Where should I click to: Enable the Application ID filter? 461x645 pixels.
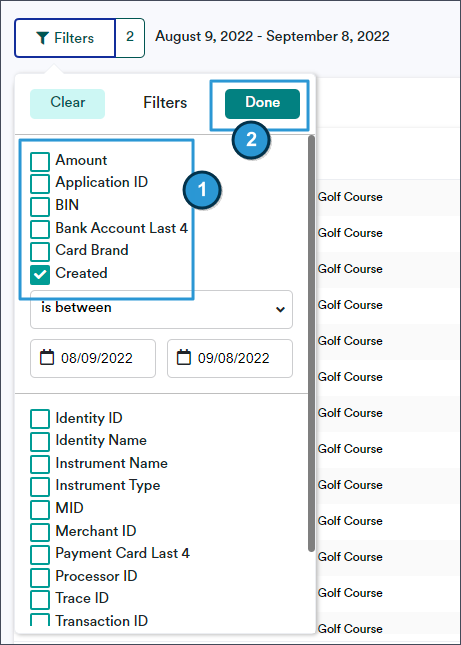pos(40,183)
